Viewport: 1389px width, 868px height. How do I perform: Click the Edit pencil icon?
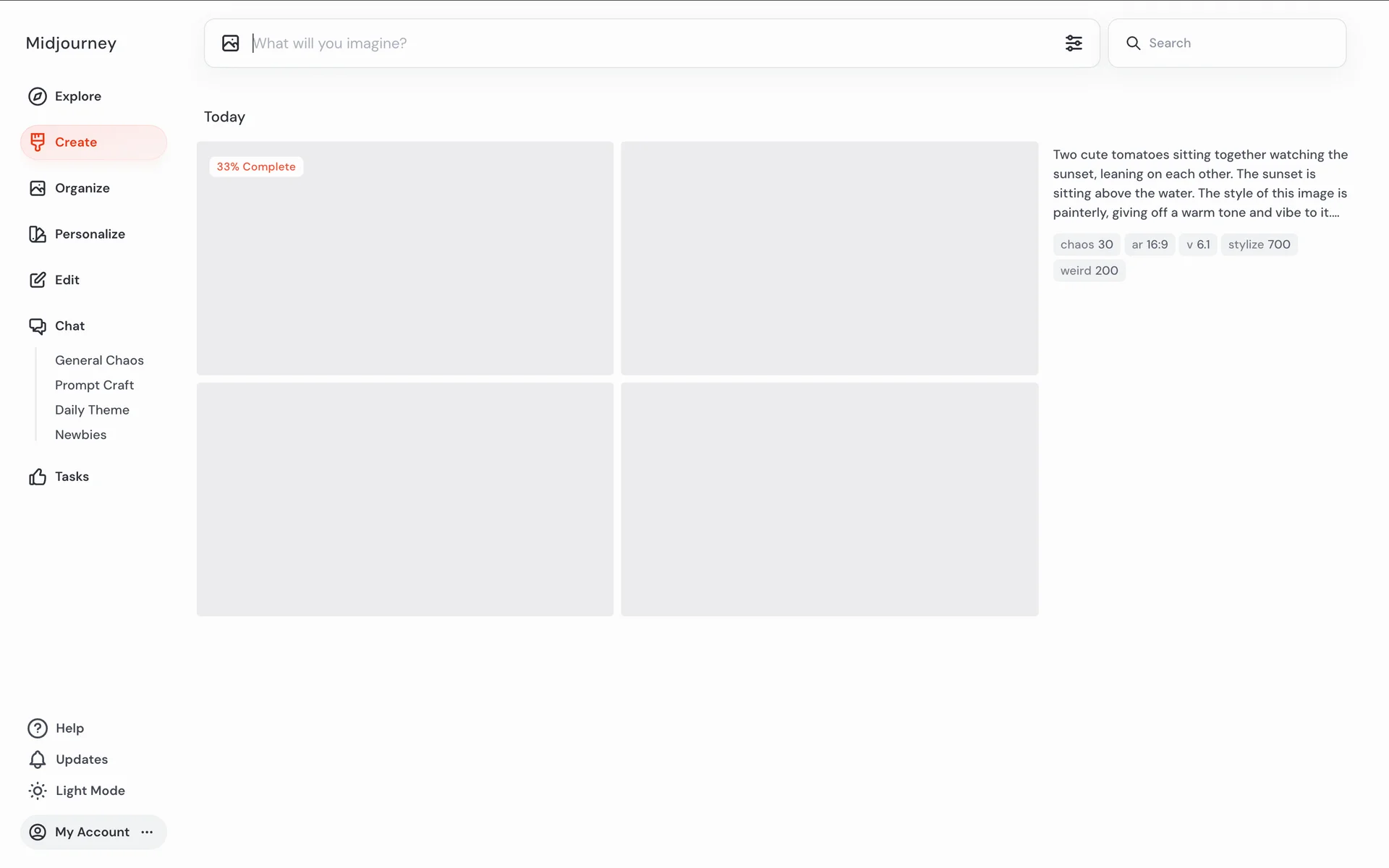point(38,280)
